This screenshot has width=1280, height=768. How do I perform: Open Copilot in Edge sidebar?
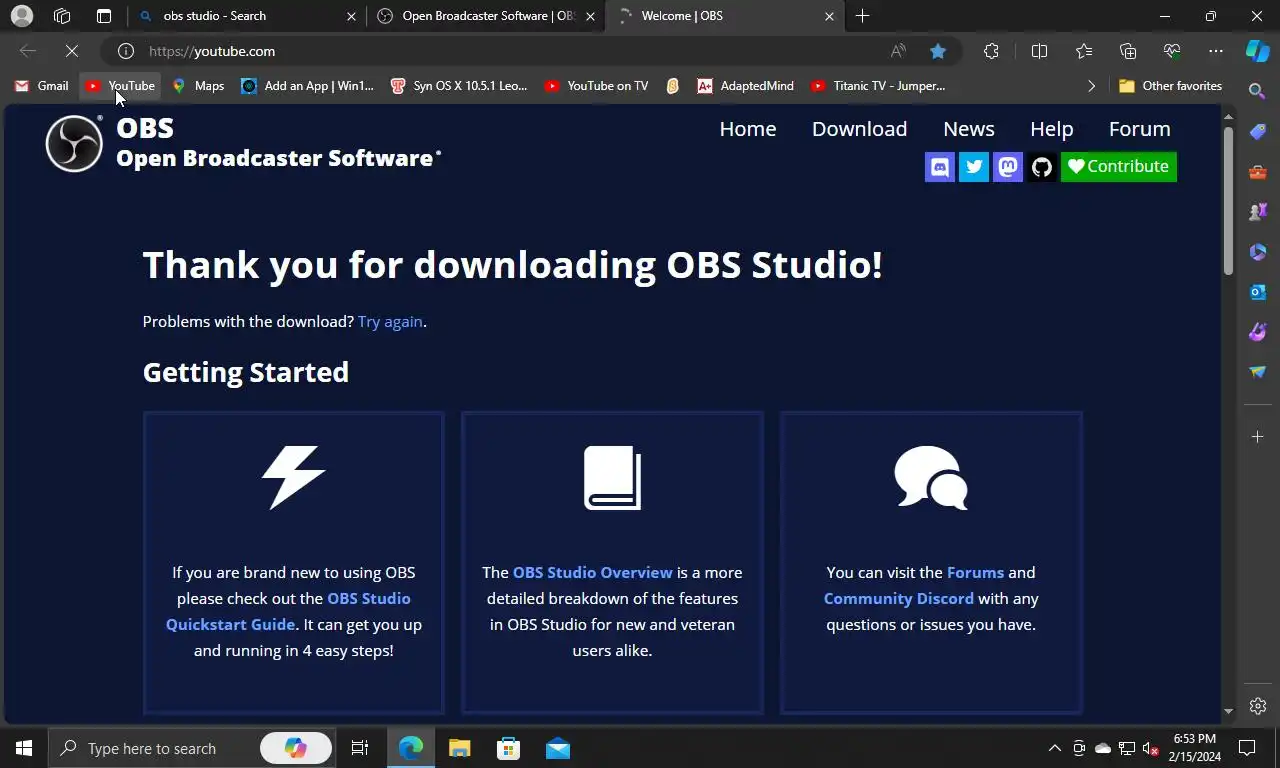coord(1258,51)
